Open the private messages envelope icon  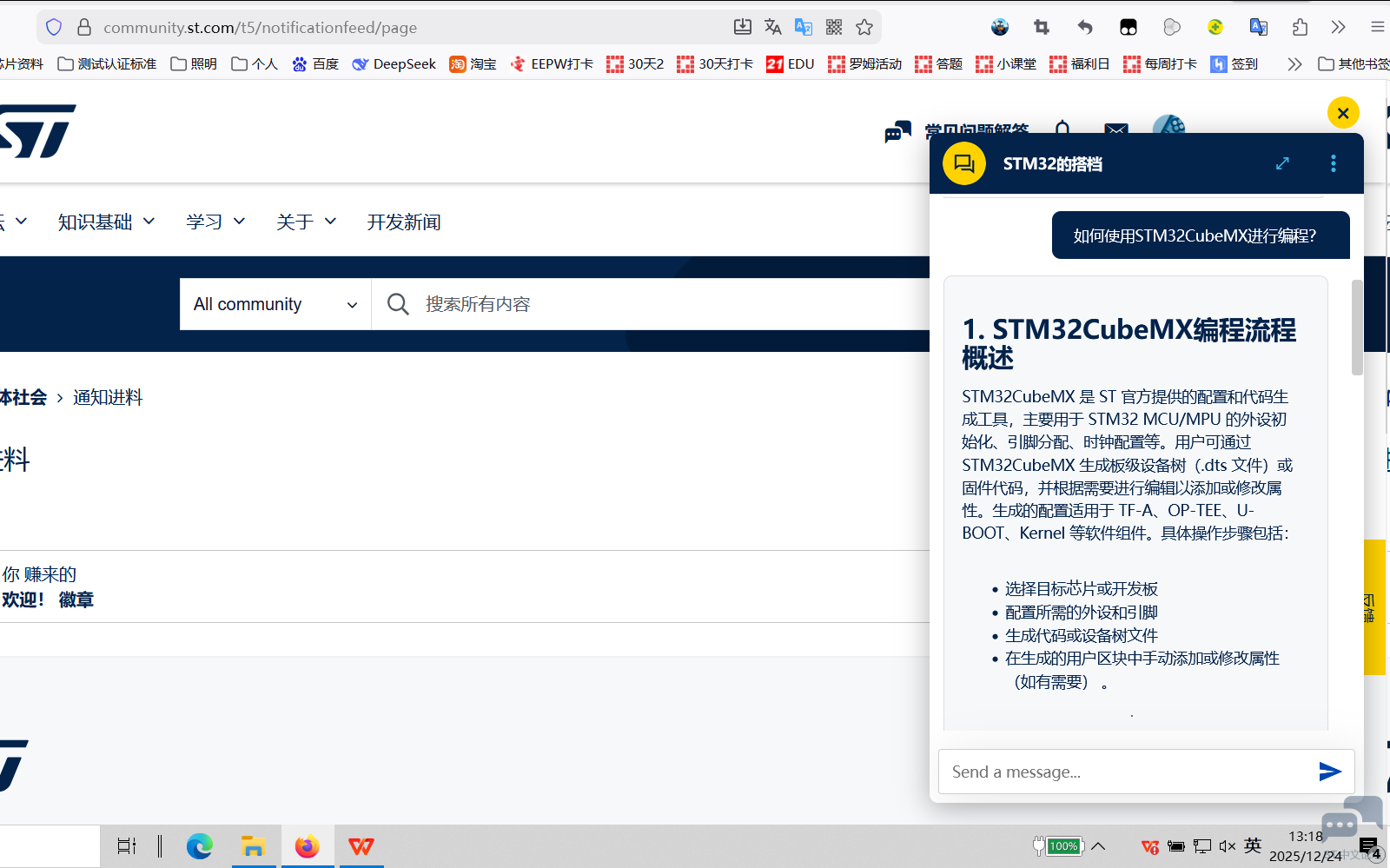pyautogui.click(x=1115, y=129)
